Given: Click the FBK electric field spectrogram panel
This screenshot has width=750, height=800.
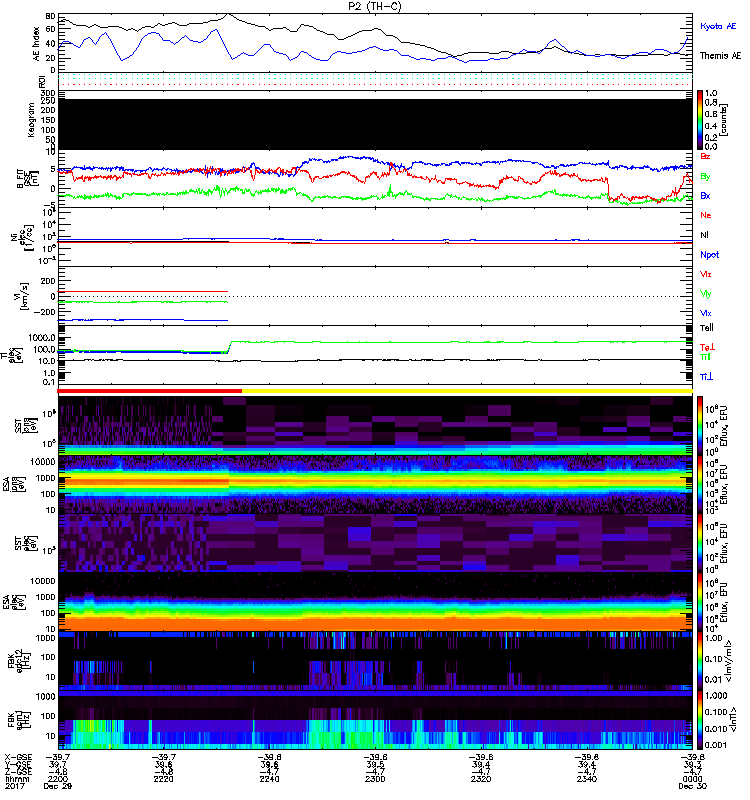Looking at the screenshot, I should (375, 661).
